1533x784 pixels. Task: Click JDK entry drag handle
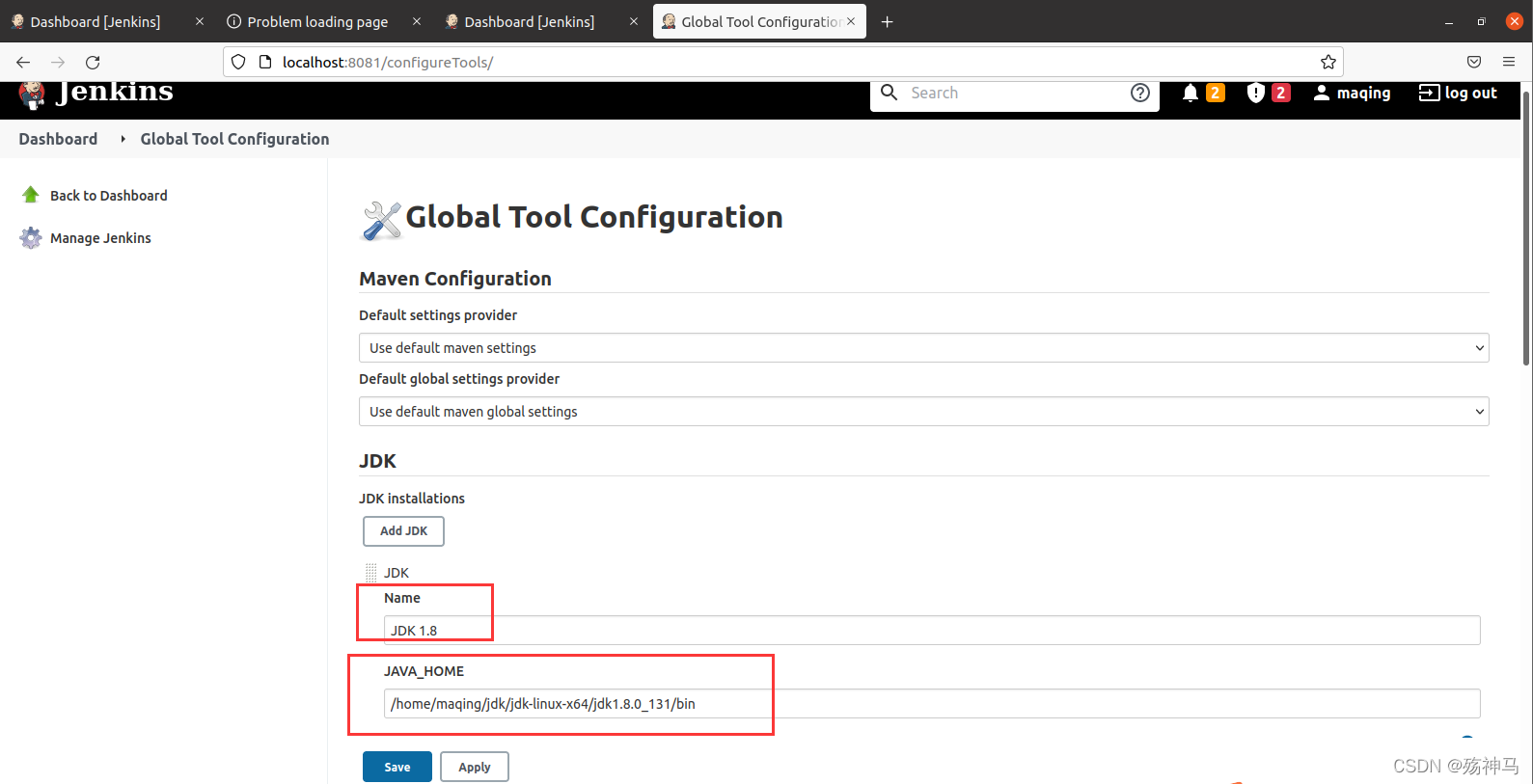click(x=370, y=573)
